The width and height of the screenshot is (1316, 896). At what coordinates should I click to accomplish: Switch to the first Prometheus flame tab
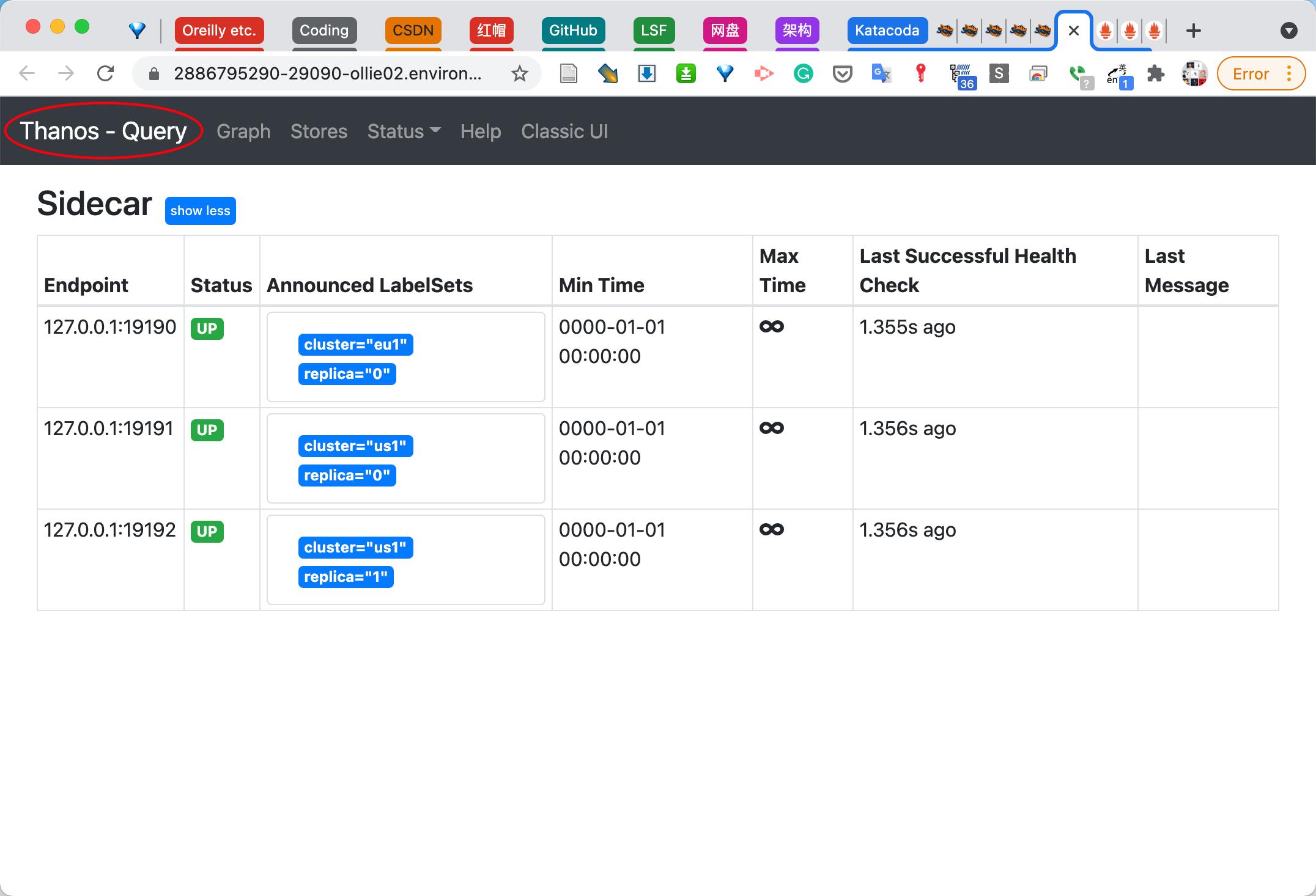(1106, 30)
